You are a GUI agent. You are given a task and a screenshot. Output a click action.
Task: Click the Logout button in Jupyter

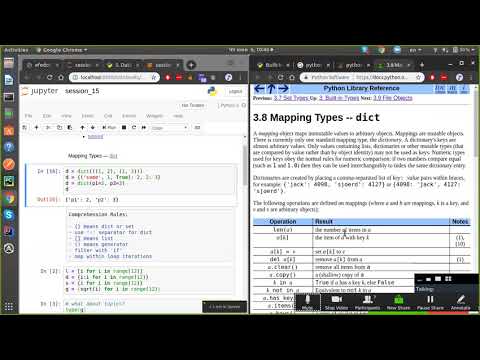[235, 91]
